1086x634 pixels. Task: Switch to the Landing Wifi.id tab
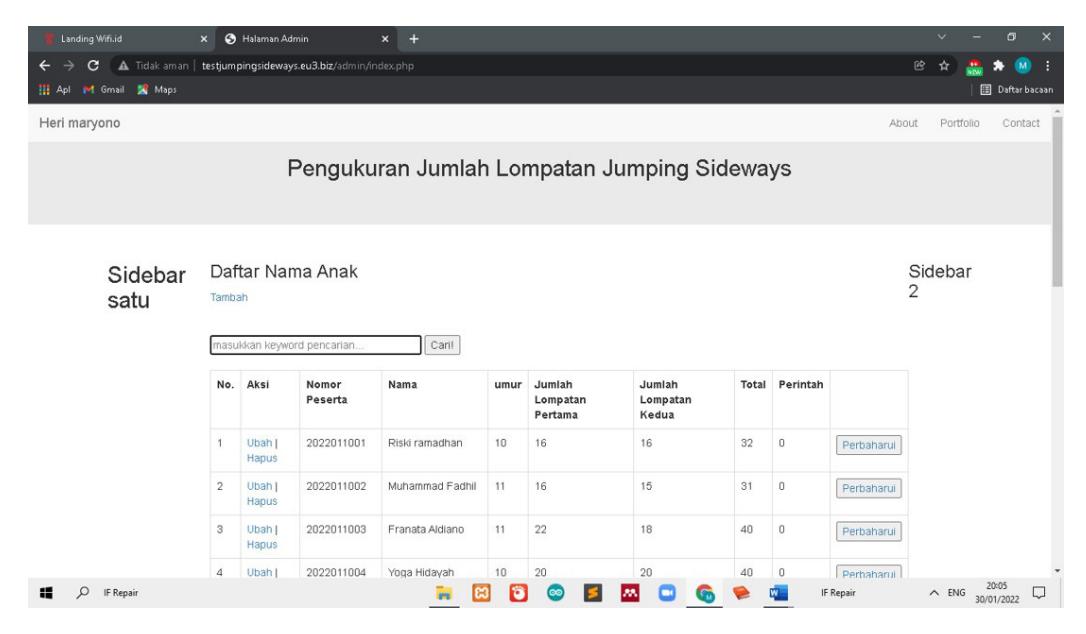[121, 39]
